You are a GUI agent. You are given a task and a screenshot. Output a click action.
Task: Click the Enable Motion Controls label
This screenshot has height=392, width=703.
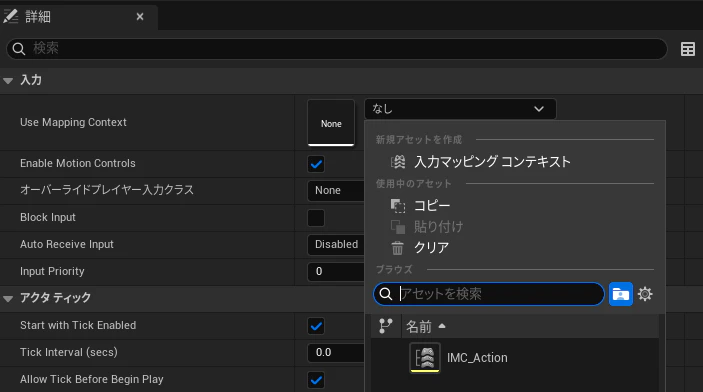[78, 163]
